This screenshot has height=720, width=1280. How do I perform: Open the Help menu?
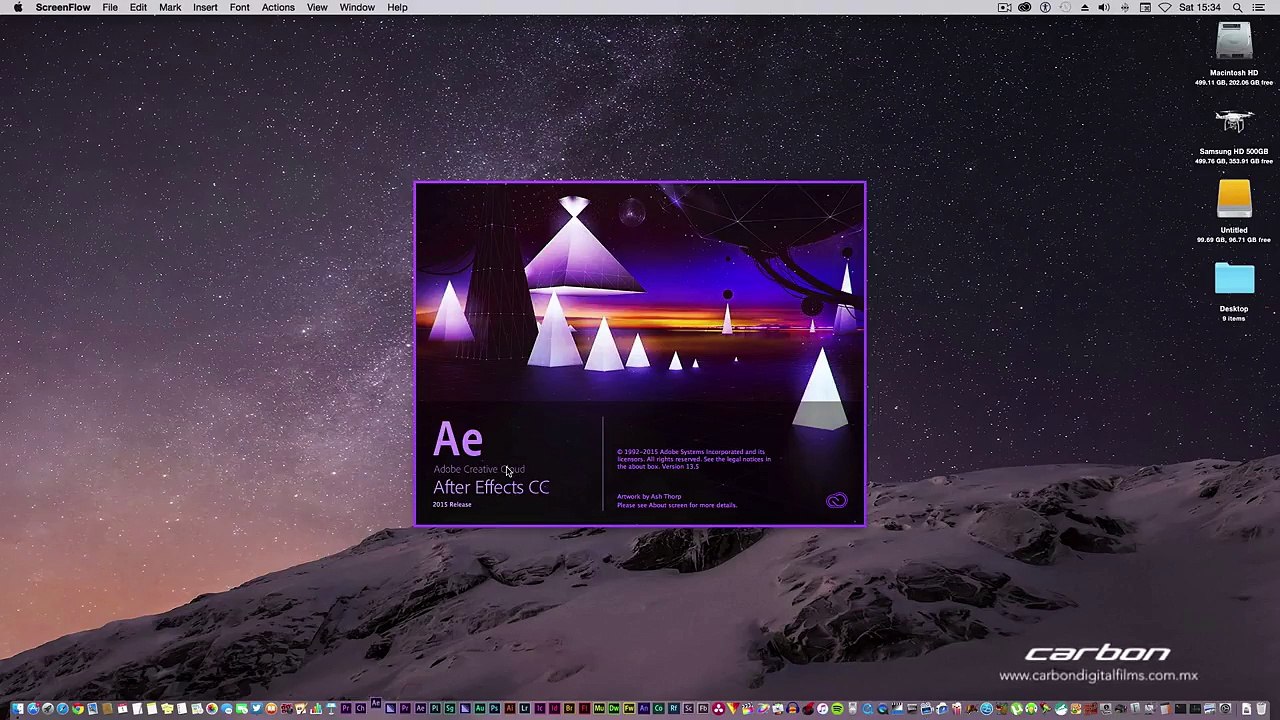(397, 7)
